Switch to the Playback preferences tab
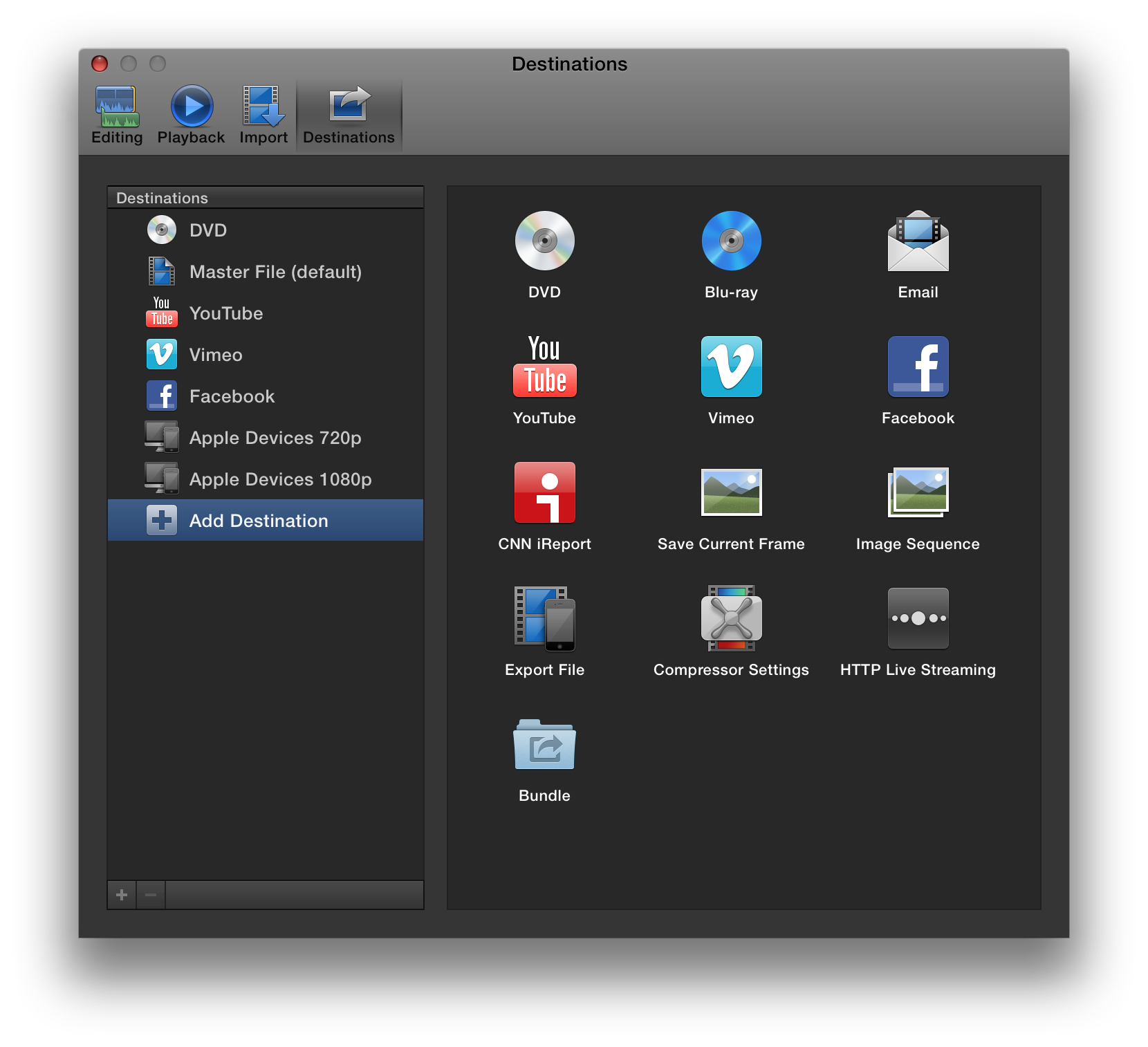Image resolution: width=1148 pixels, height=1047 pixels. click(191, 115)
